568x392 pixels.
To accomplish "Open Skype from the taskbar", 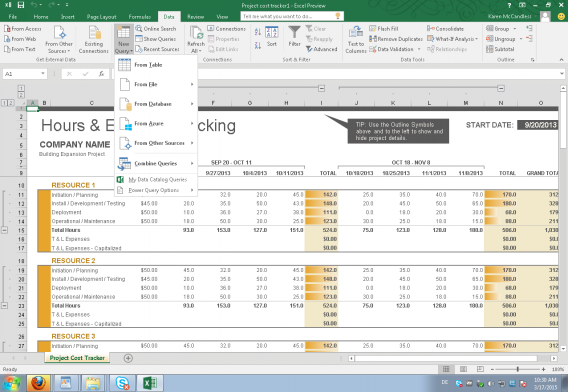I will pos(122,383).
